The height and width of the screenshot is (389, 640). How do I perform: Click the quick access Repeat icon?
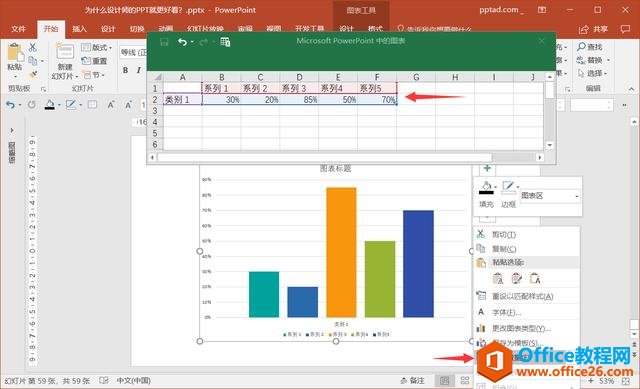[32, 105]
